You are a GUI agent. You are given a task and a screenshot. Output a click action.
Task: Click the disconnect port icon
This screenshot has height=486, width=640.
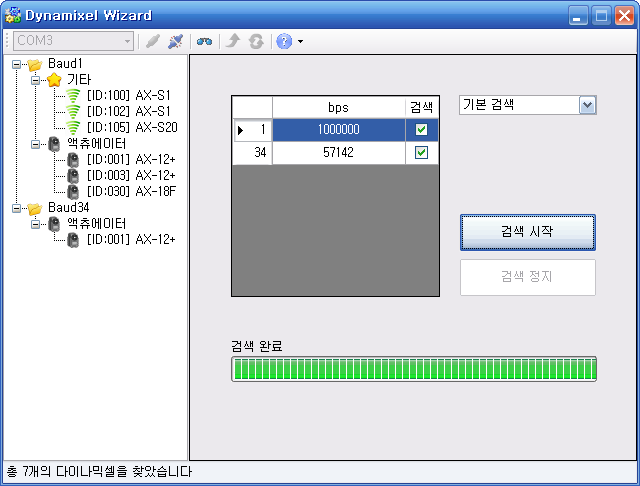coord(176,41)
